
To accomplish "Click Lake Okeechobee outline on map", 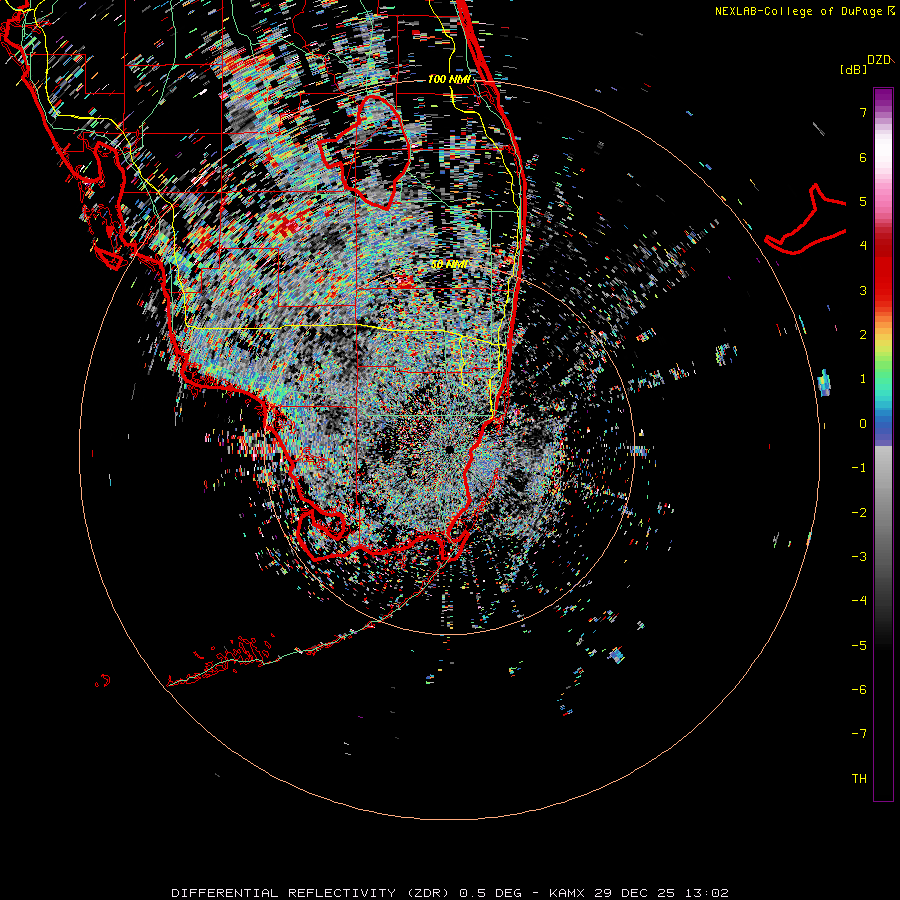I will [x=365, y=152].
